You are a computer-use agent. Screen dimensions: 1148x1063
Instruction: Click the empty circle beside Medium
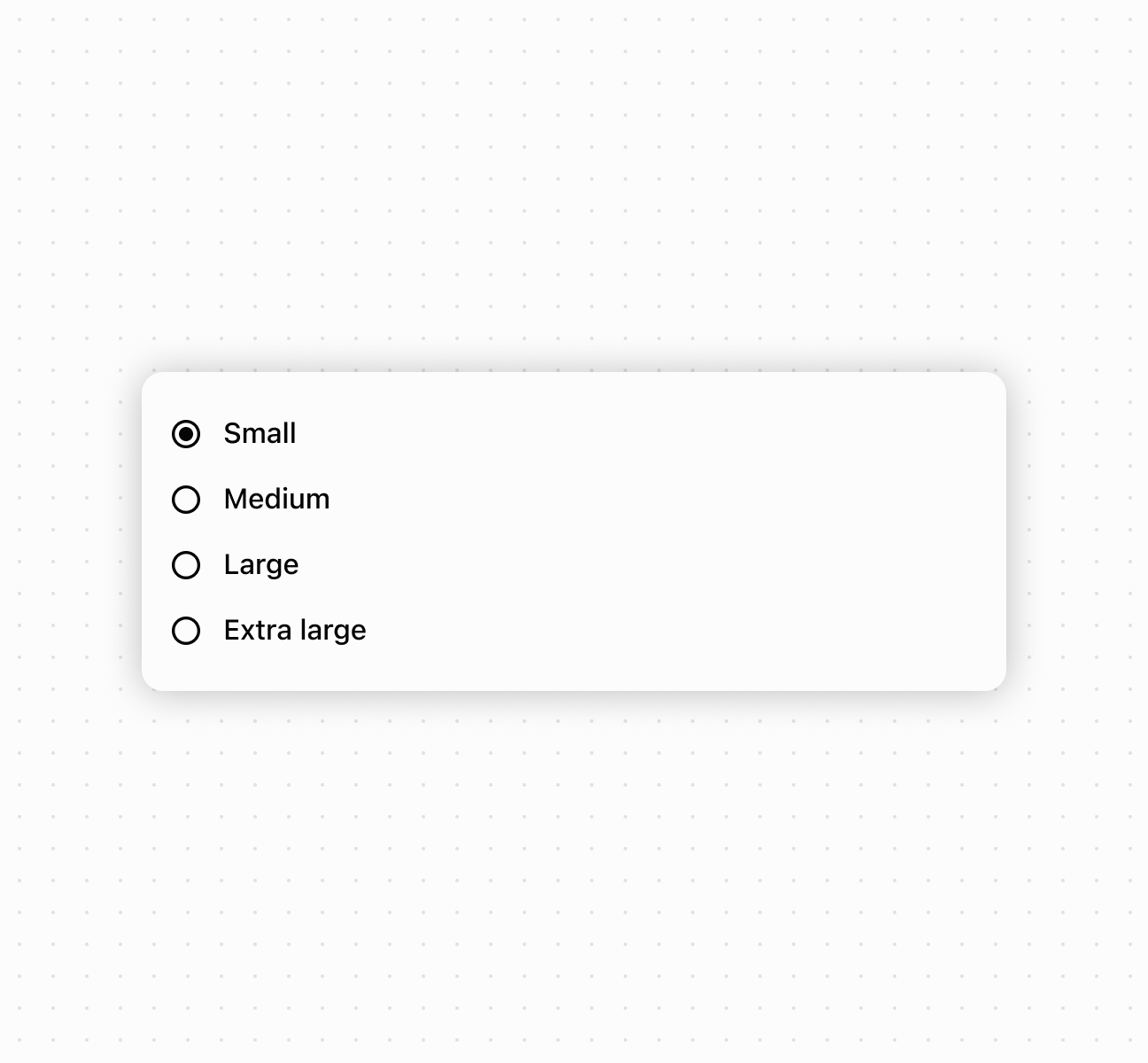click(x=186, y=500)
